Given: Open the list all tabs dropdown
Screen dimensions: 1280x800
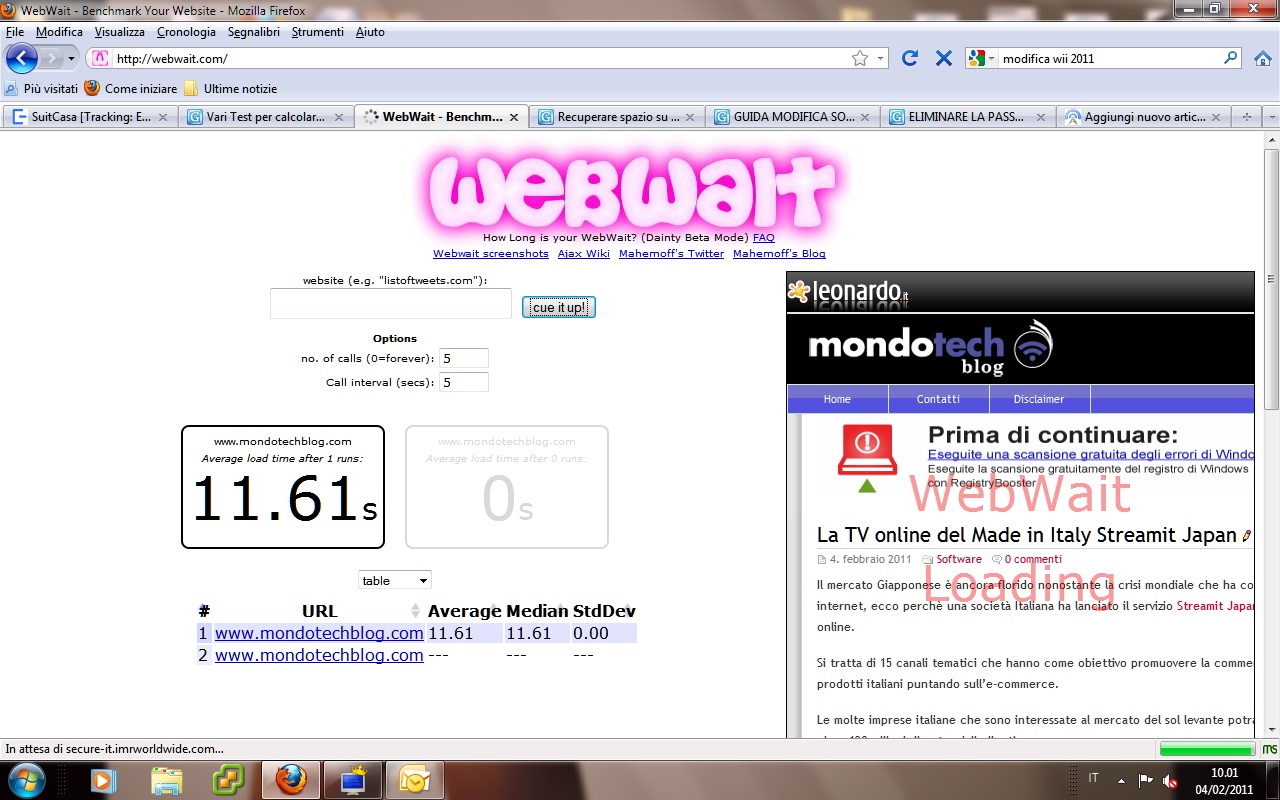Looking at the screenshot, I should [1271, 117].
